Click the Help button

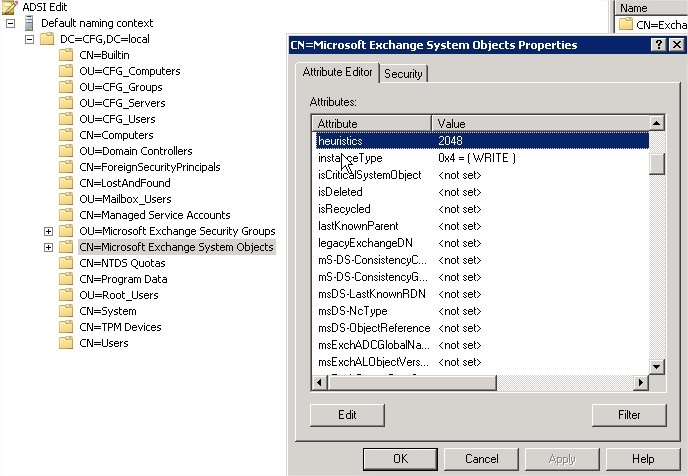click(x=643, y=459)
